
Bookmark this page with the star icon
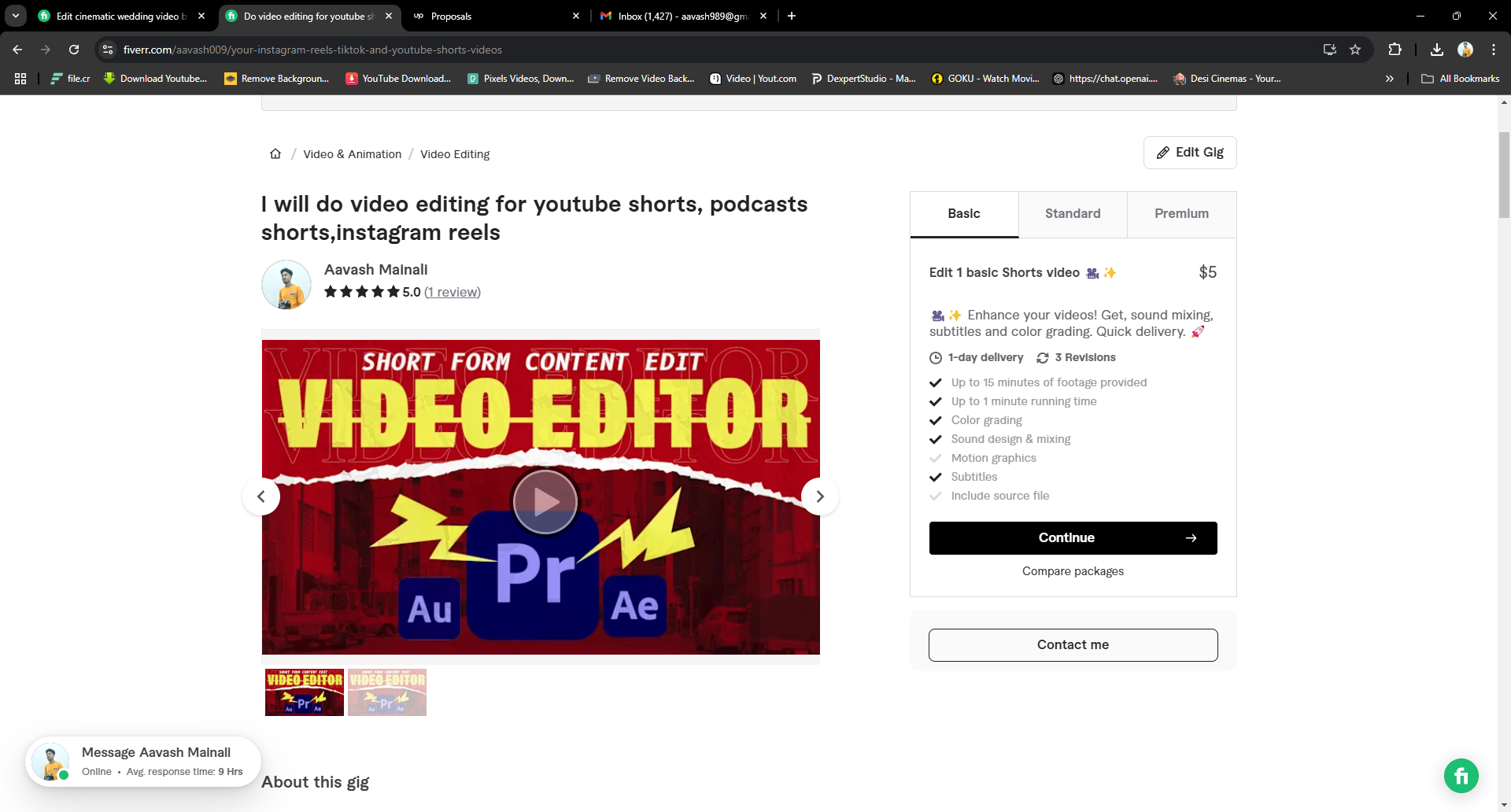[1355, 50]
